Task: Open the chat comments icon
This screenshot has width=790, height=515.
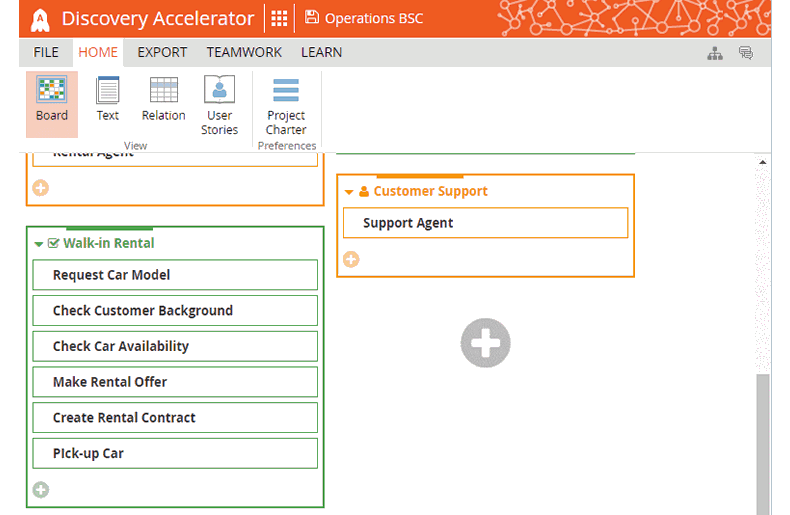Action: [745, 53]
